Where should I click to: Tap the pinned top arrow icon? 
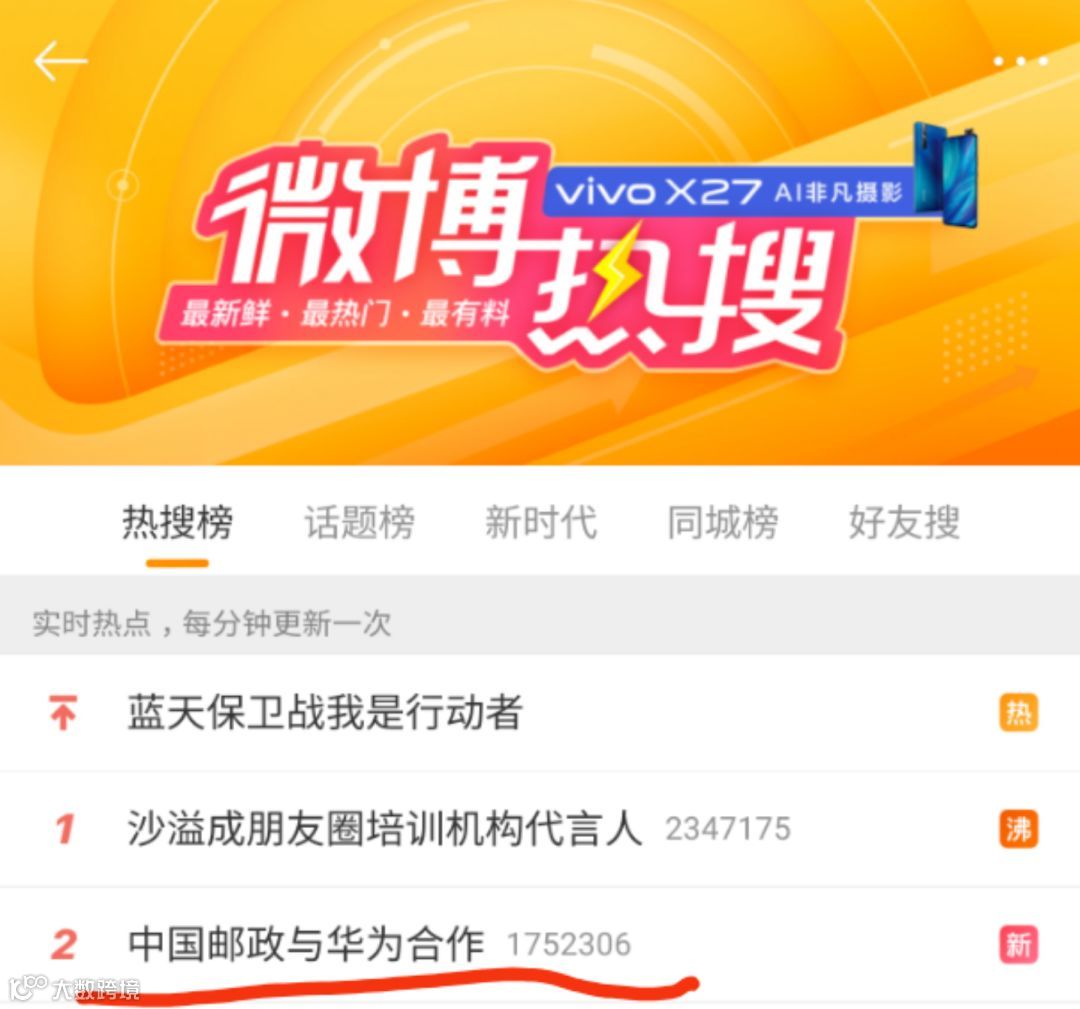click(x=63, y=712)
